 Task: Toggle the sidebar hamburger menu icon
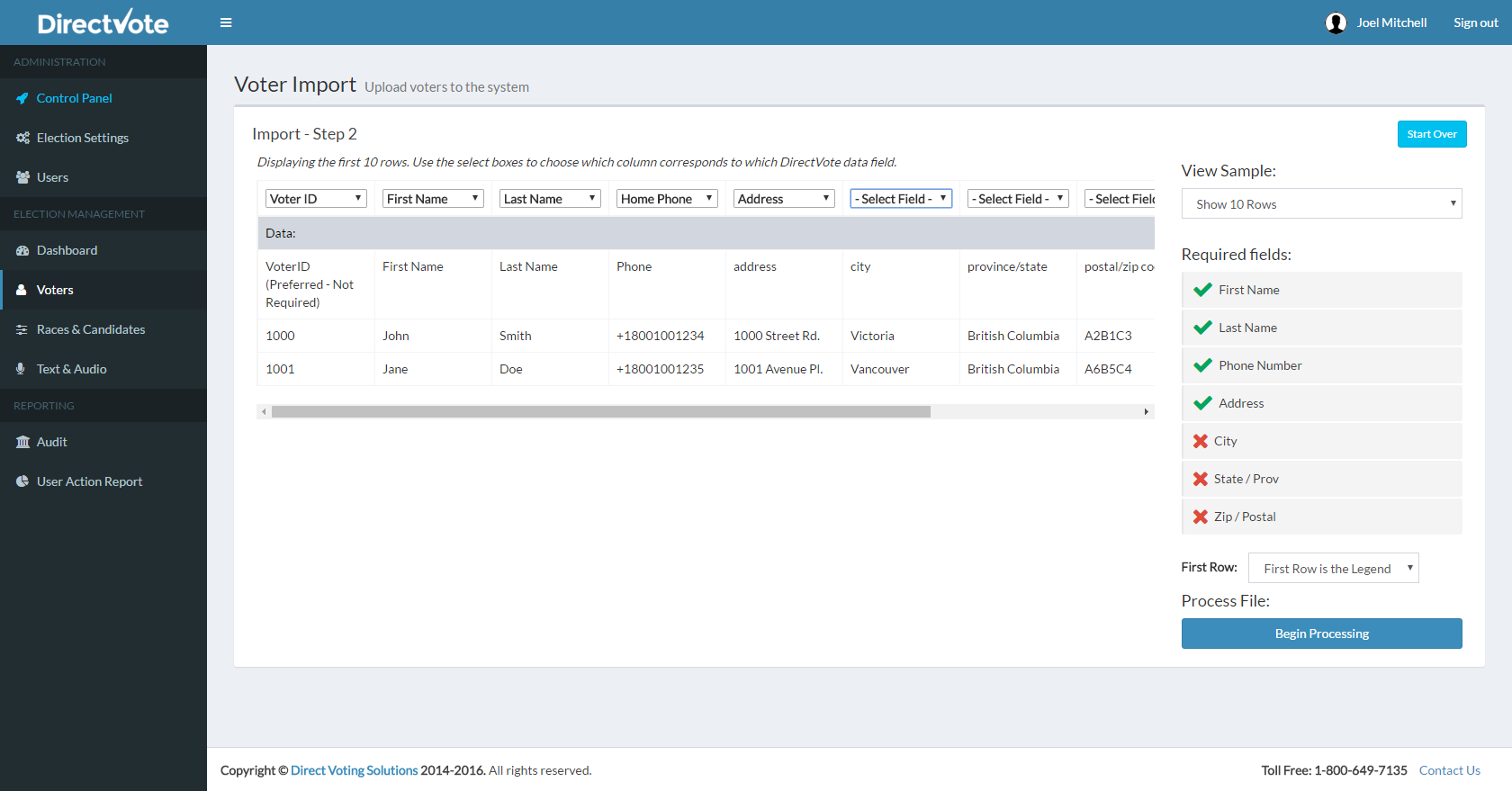[226, 22]
